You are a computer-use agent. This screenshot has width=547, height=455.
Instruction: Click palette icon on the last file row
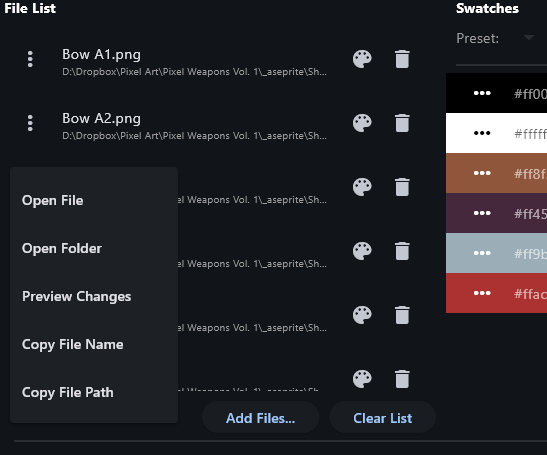click(x=362, y=379)
